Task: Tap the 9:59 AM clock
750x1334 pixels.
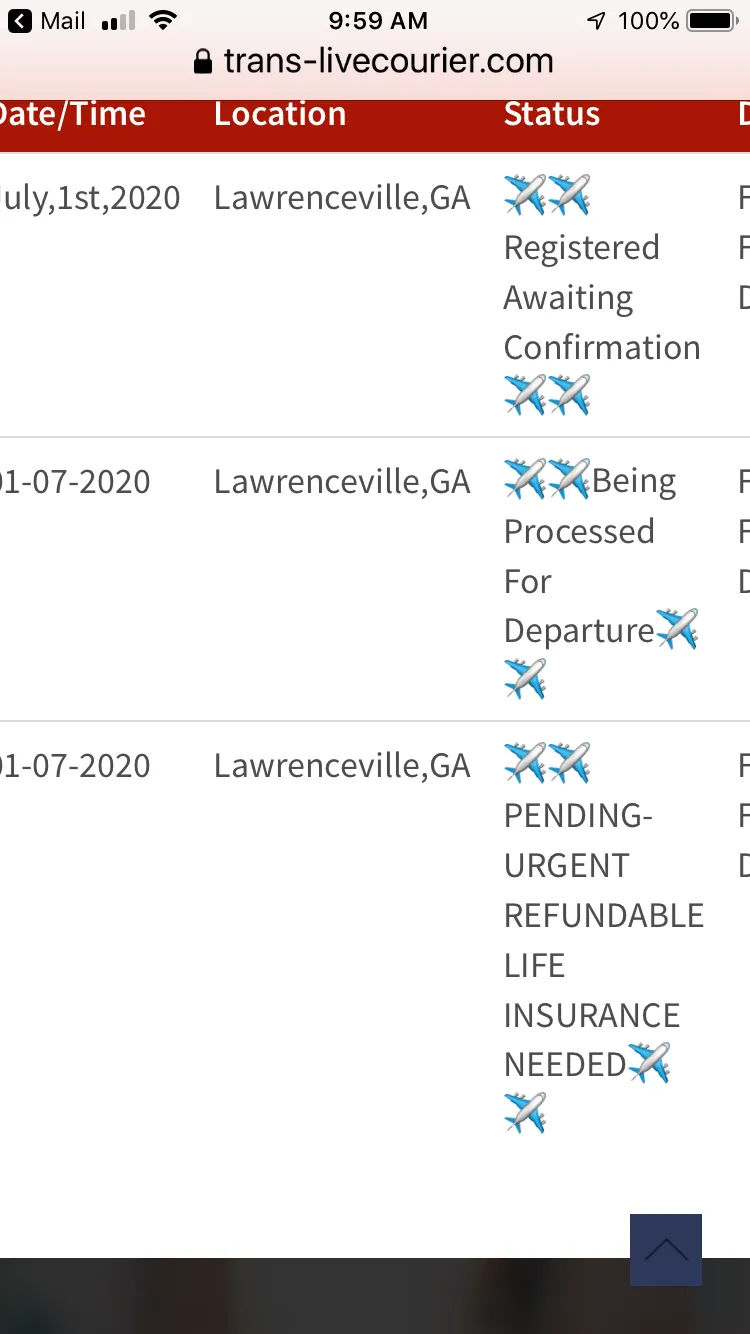Action: (378, 20)
